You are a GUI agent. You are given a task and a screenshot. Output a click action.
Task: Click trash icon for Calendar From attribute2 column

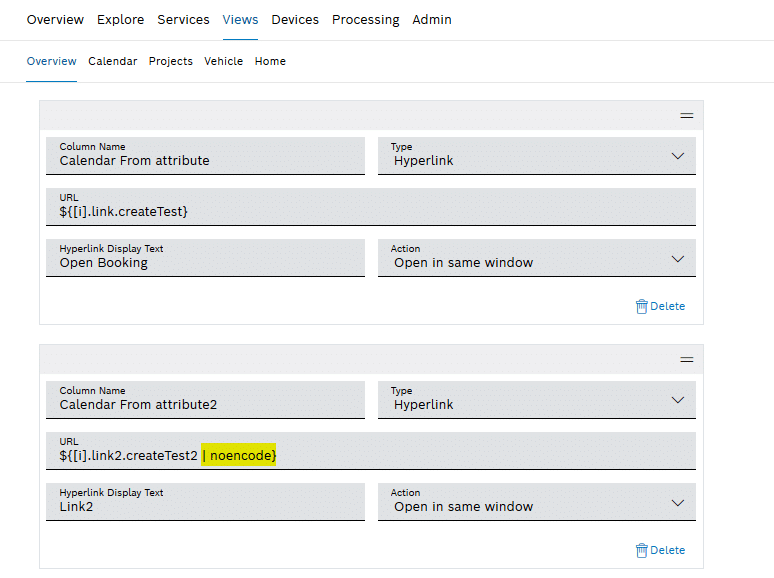click(x=642, y=550)
